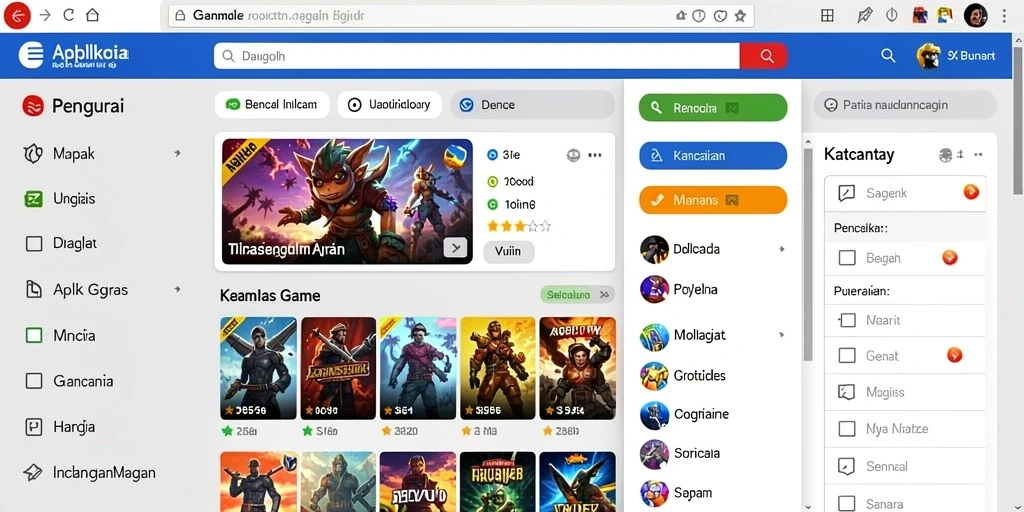
Task: Click featured game star rating
Action: (x=519, y=227)
